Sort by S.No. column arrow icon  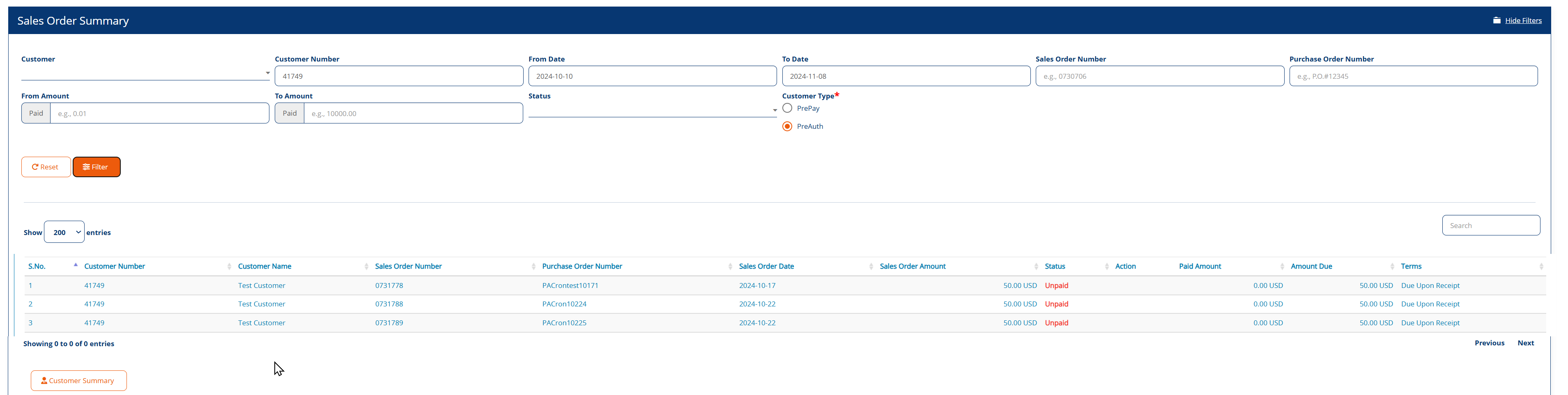[x=76, y=265]
